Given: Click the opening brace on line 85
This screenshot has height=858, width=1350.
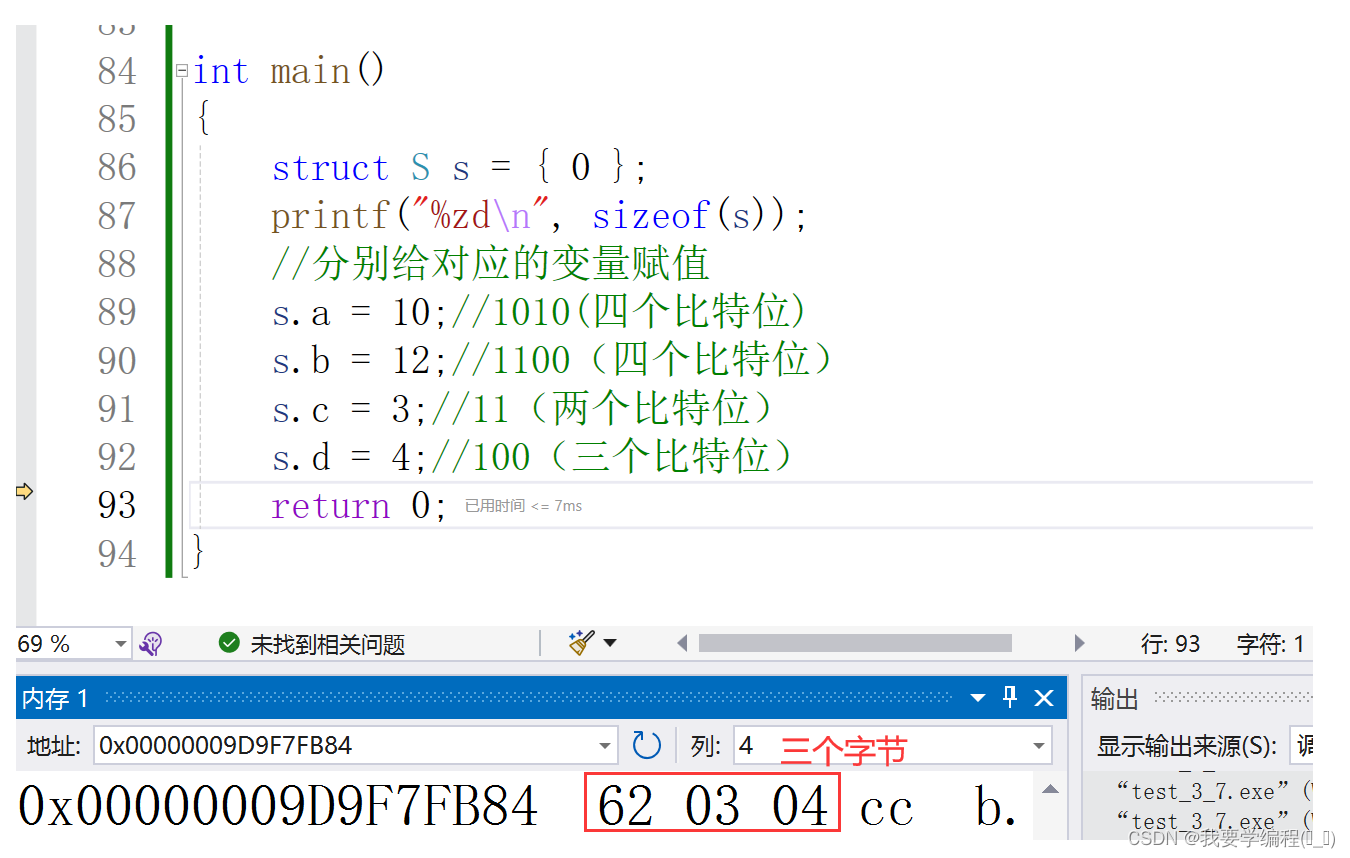Looking at the screenshot, I should pyautogui.click(x=203, y=120).
